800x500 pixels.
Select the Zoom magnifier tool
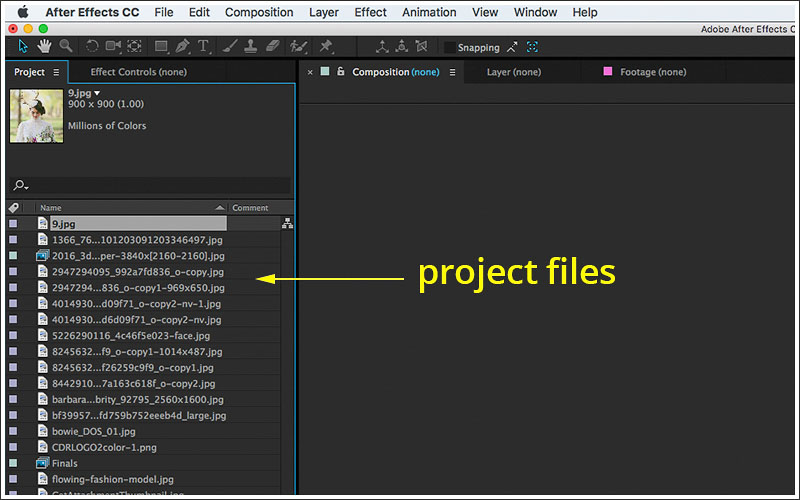coord(66,46)
